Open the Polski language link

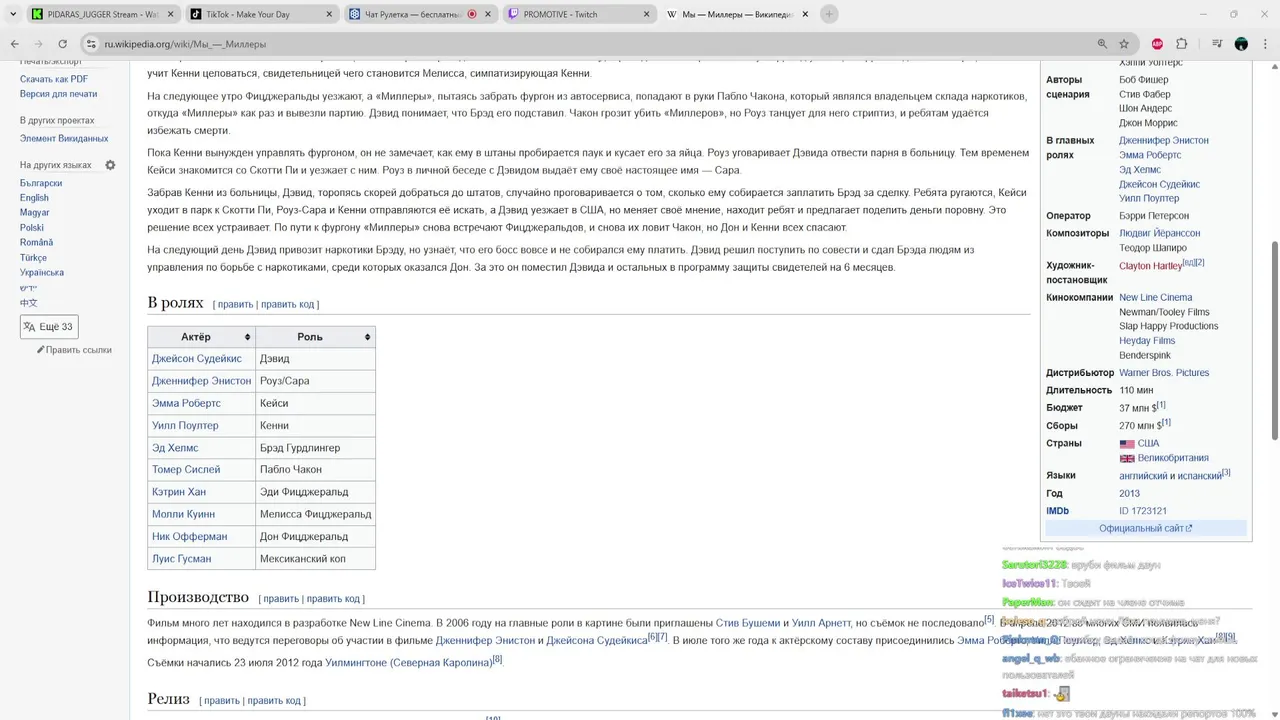32,228
